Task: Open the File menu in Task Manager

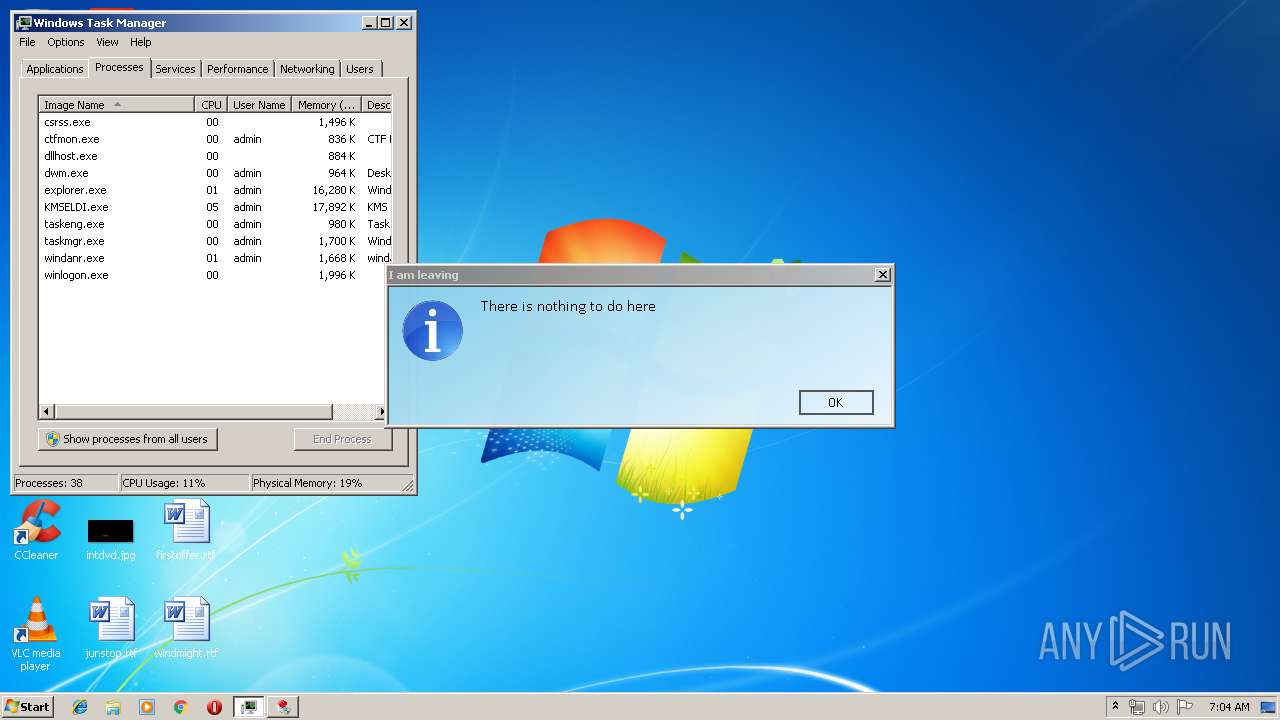Action: 27,42
